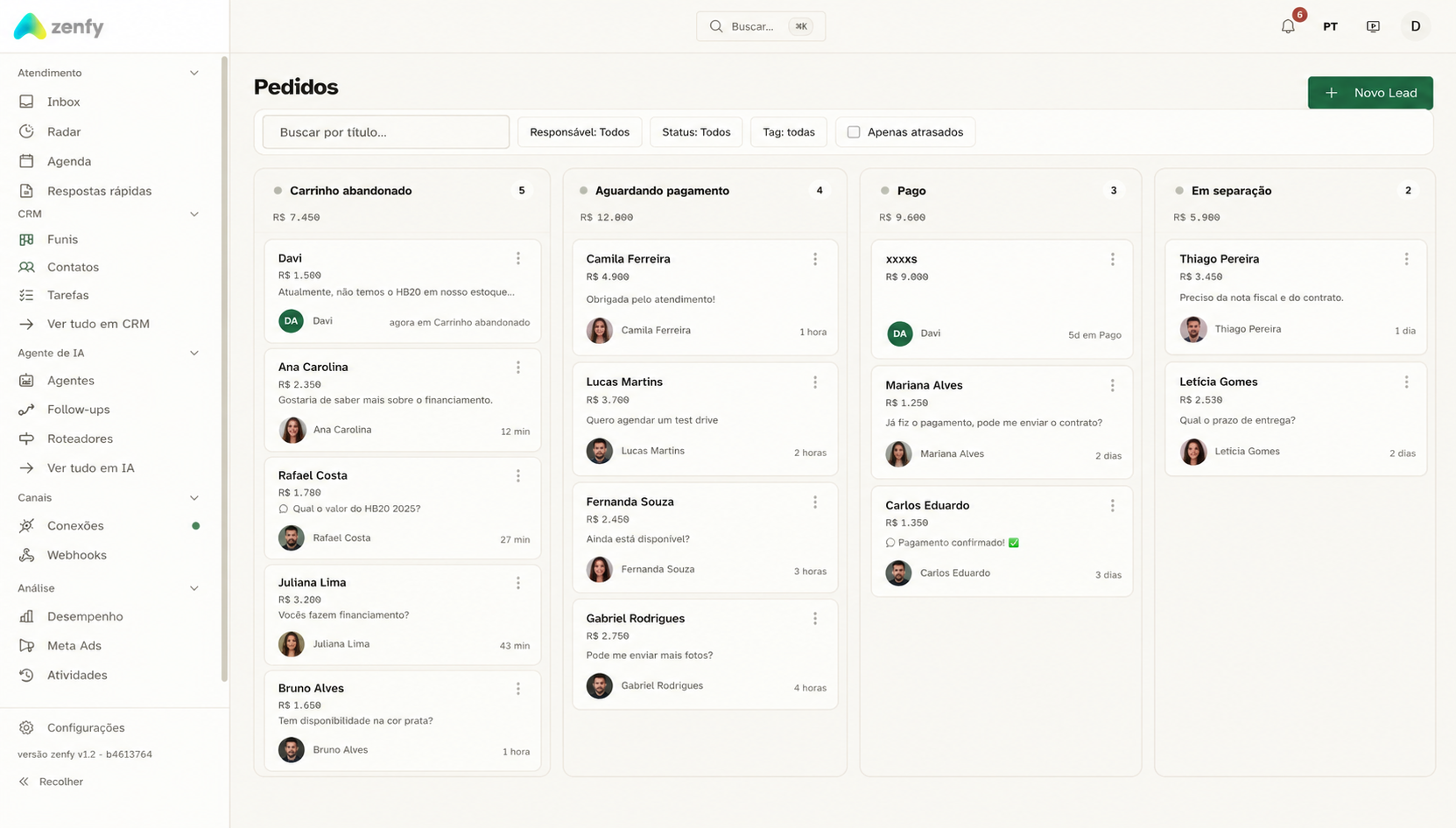Collapse the Análise section

pyautogui.click(x=194, y=588)
